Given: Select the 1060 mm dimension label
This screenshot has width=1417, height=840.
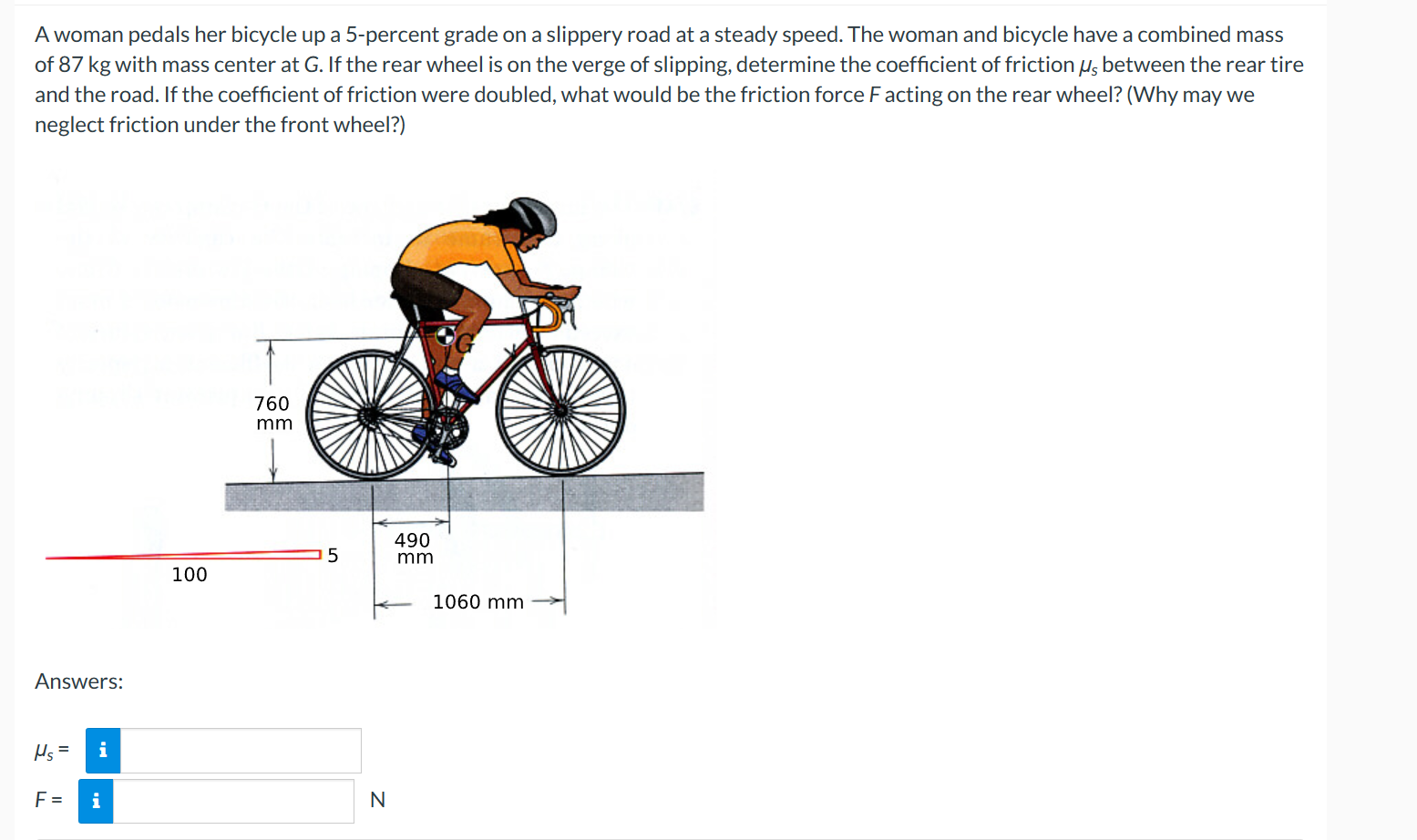Looking at the screenshot, I should point(478,601).
